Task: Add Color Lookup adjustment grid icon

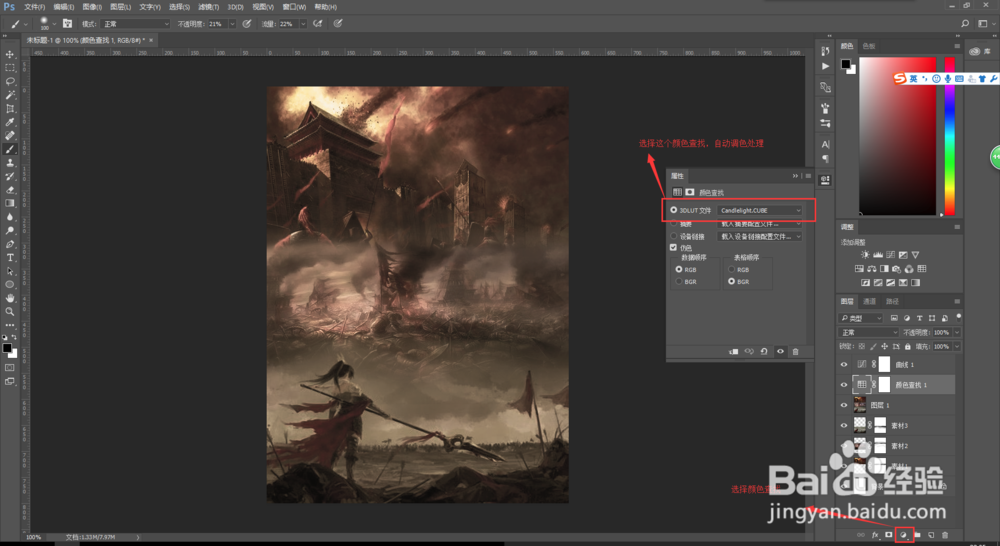Action: 922,269
